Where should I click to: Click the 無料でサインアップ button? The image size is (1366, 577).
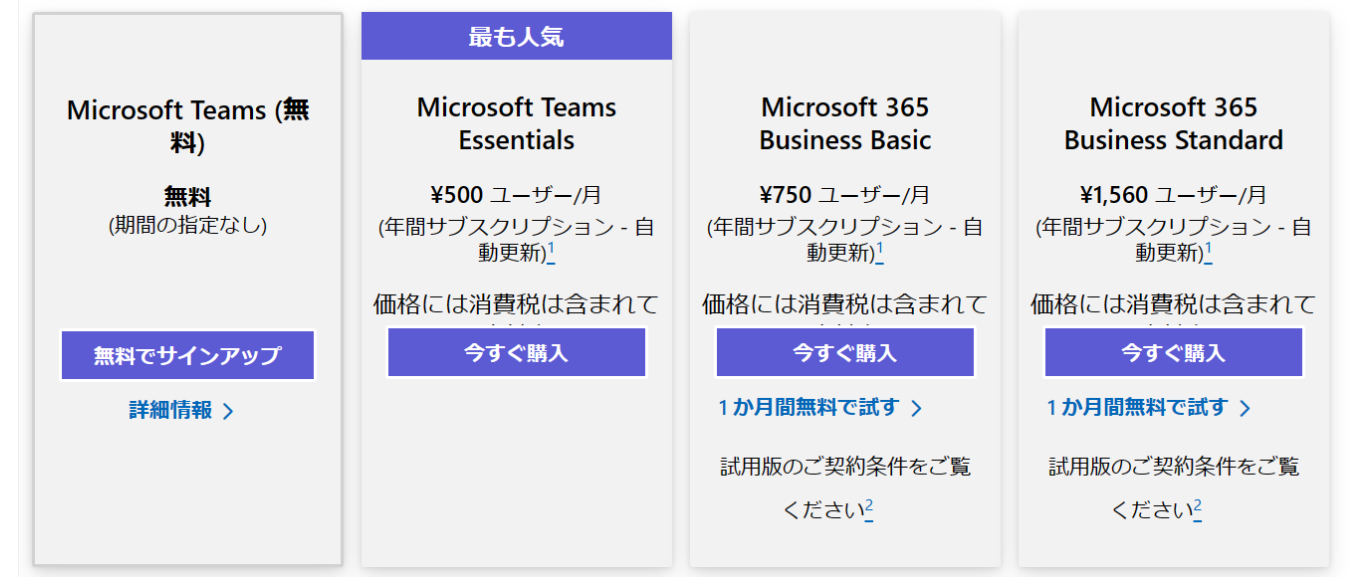pos(186,355)
